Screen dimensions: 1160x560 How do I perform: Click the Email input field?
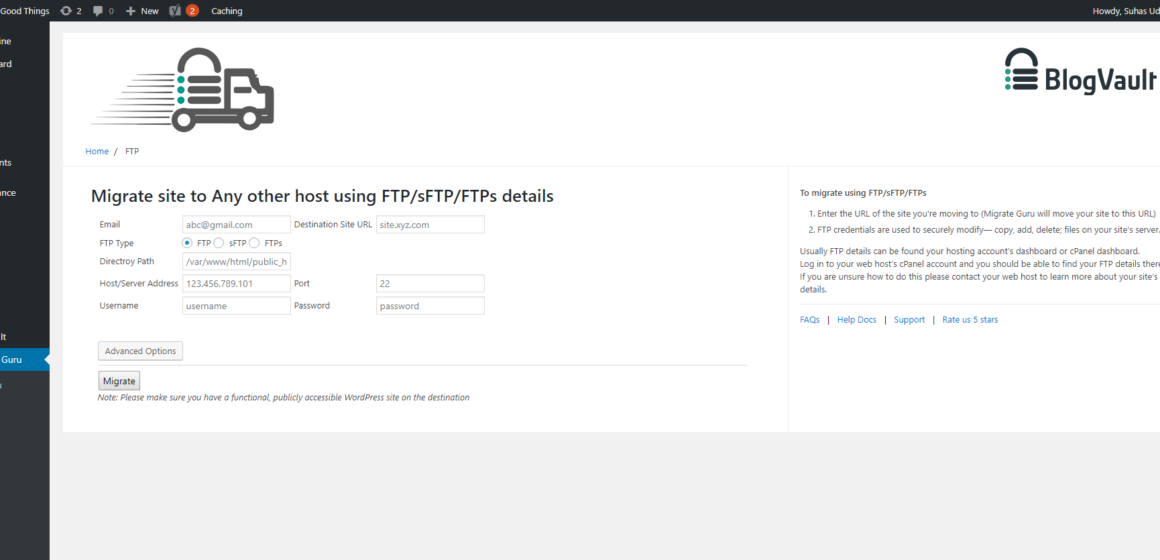[x=237, y=224]
